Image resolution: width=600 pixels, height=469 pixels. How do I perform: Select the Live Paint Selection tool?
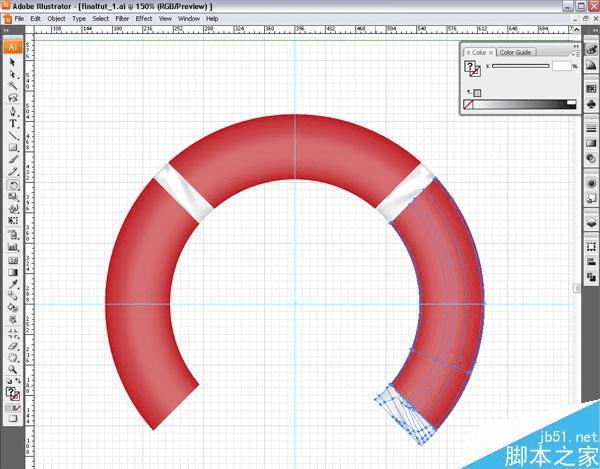click(x=13, y=320)
